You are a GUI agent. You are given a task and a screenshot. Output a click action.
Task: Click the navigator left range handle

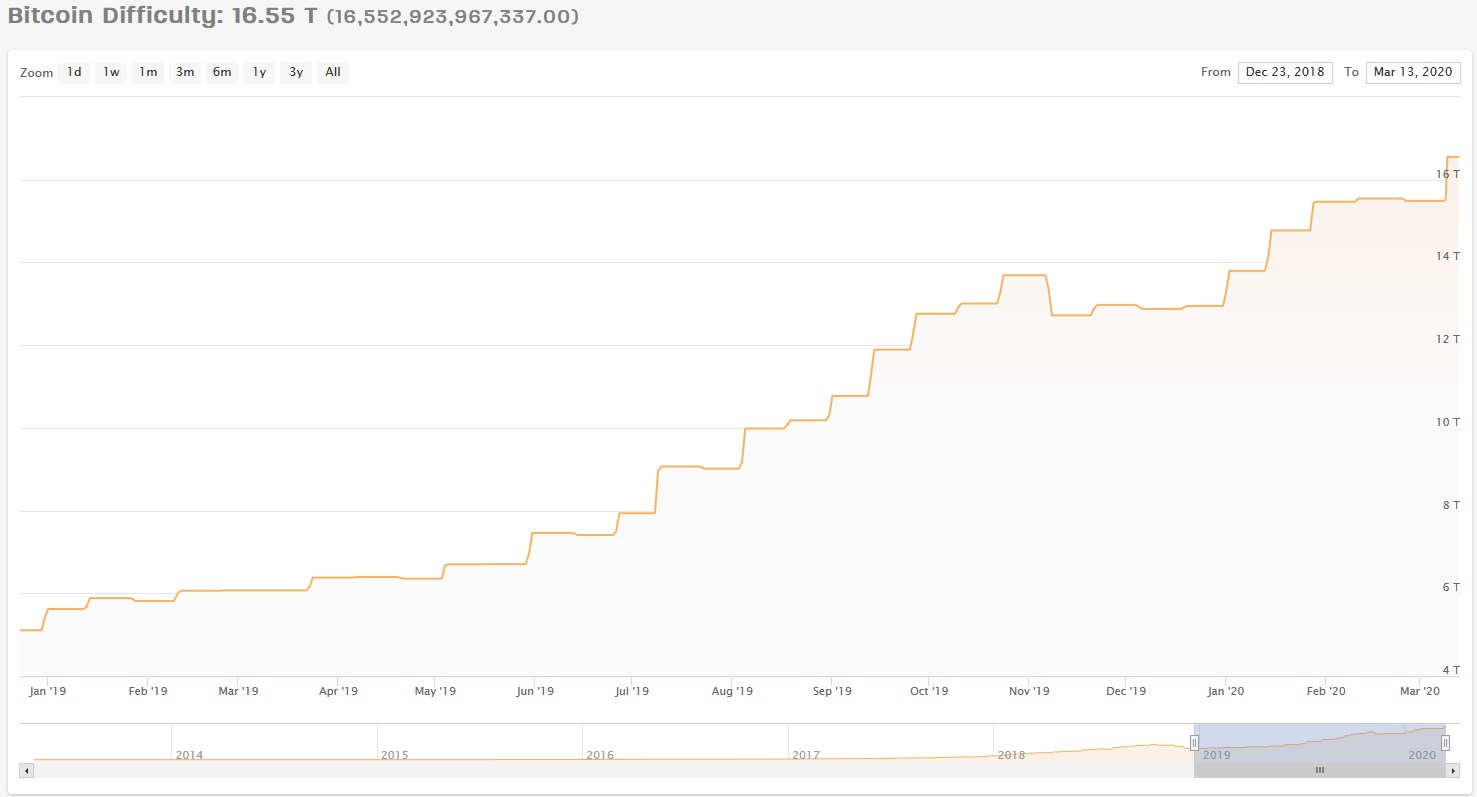pyautogui.click(x=1194, y=742)
